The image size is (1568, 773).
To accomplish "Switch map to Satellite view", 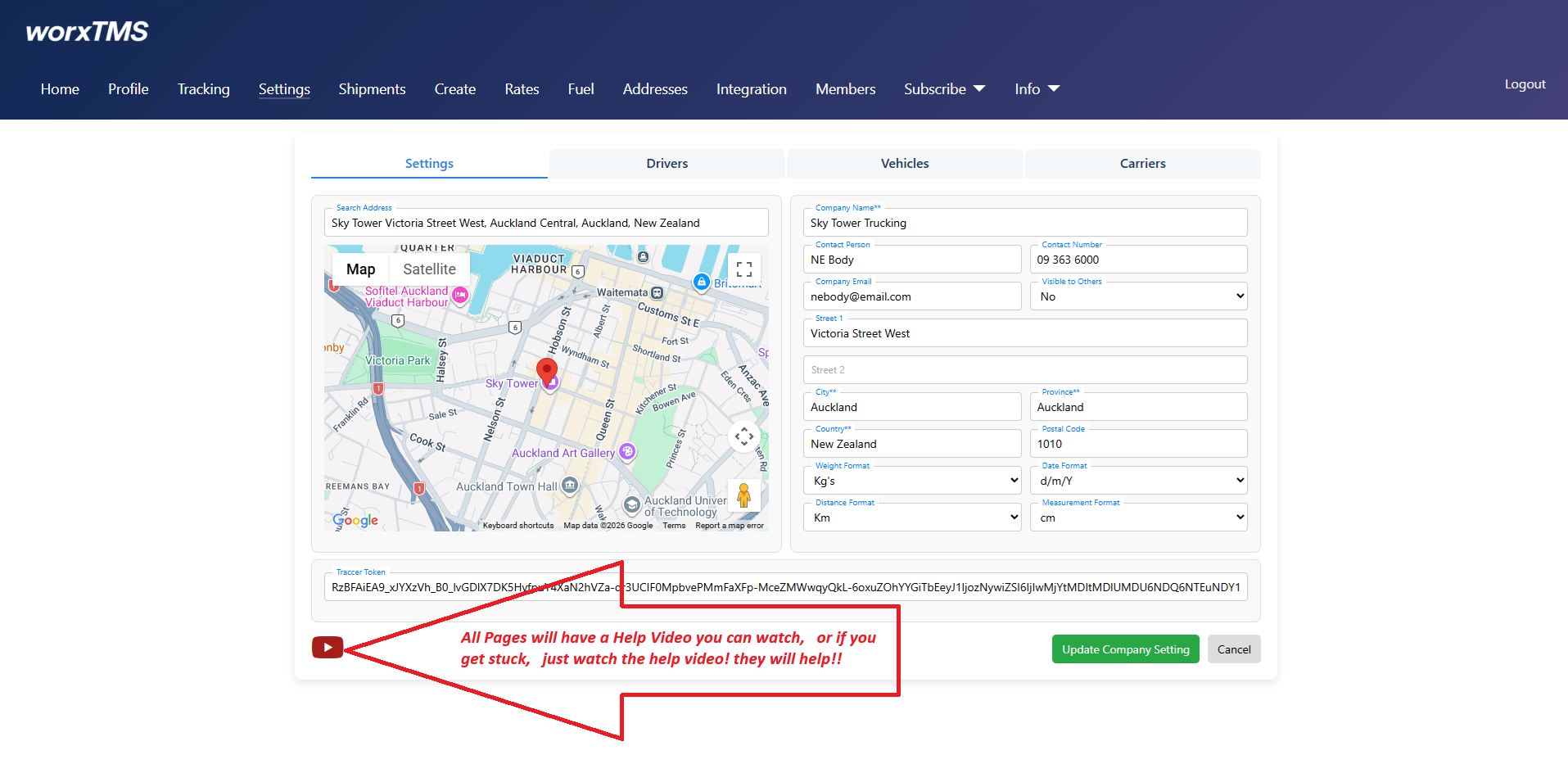I will pos(429,269).
